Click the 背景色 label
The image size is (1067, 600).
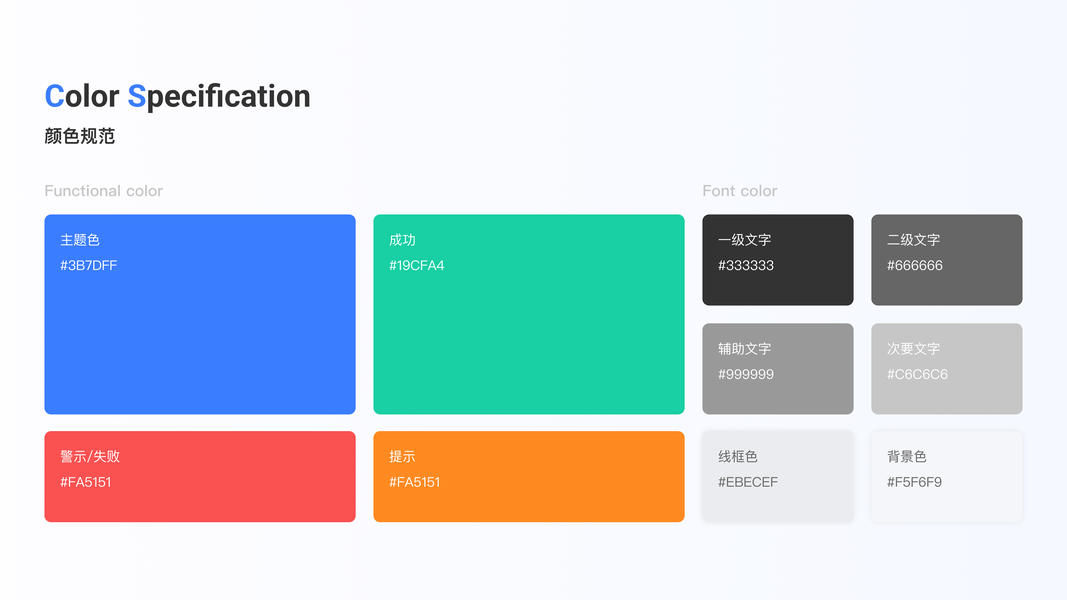pyautogui.click(x=906, y=456)
